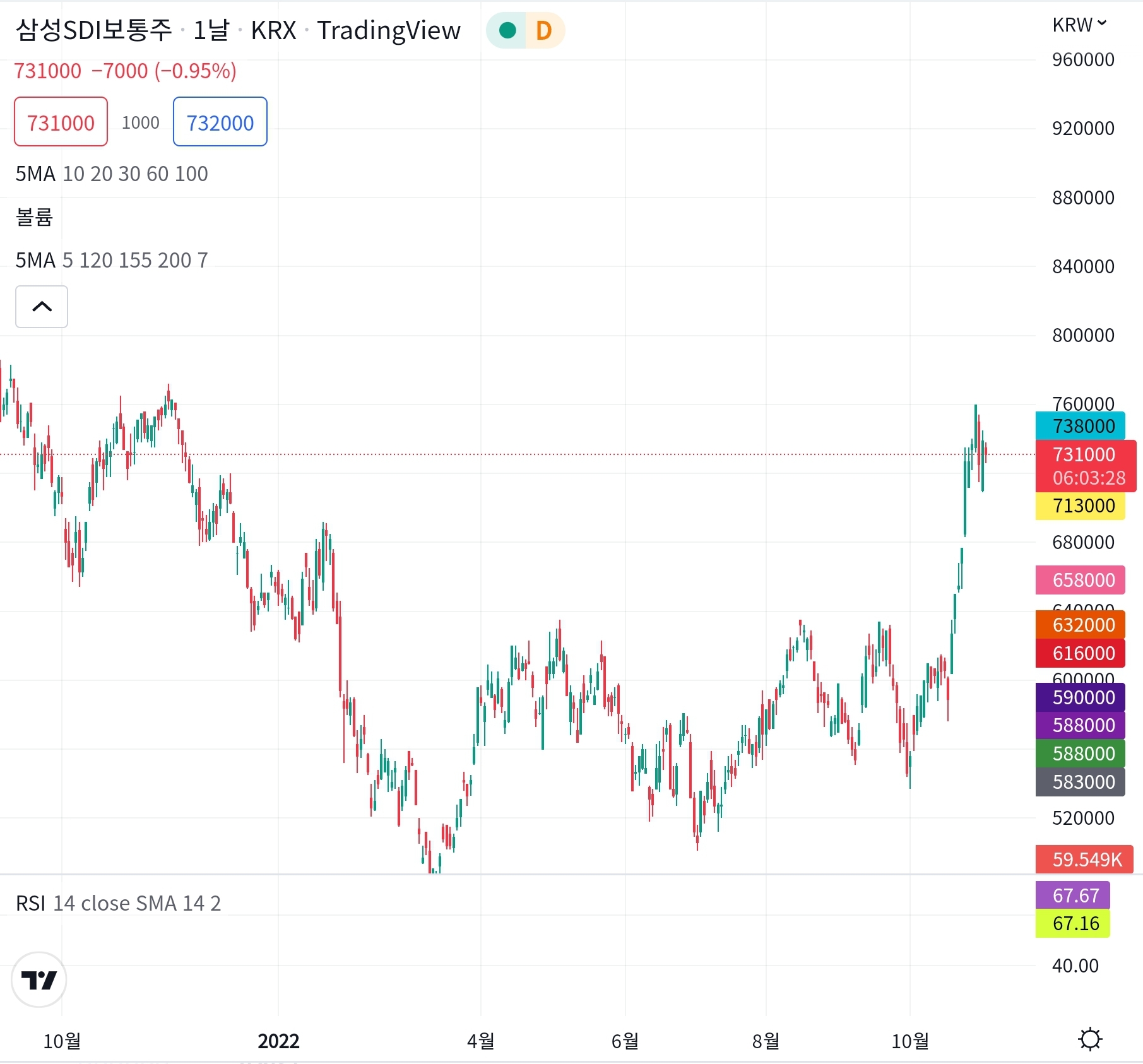Viewport: 1143px width, 1064px height.
Task: Click the 1000 spread value between prices
Action: point(141,122)
